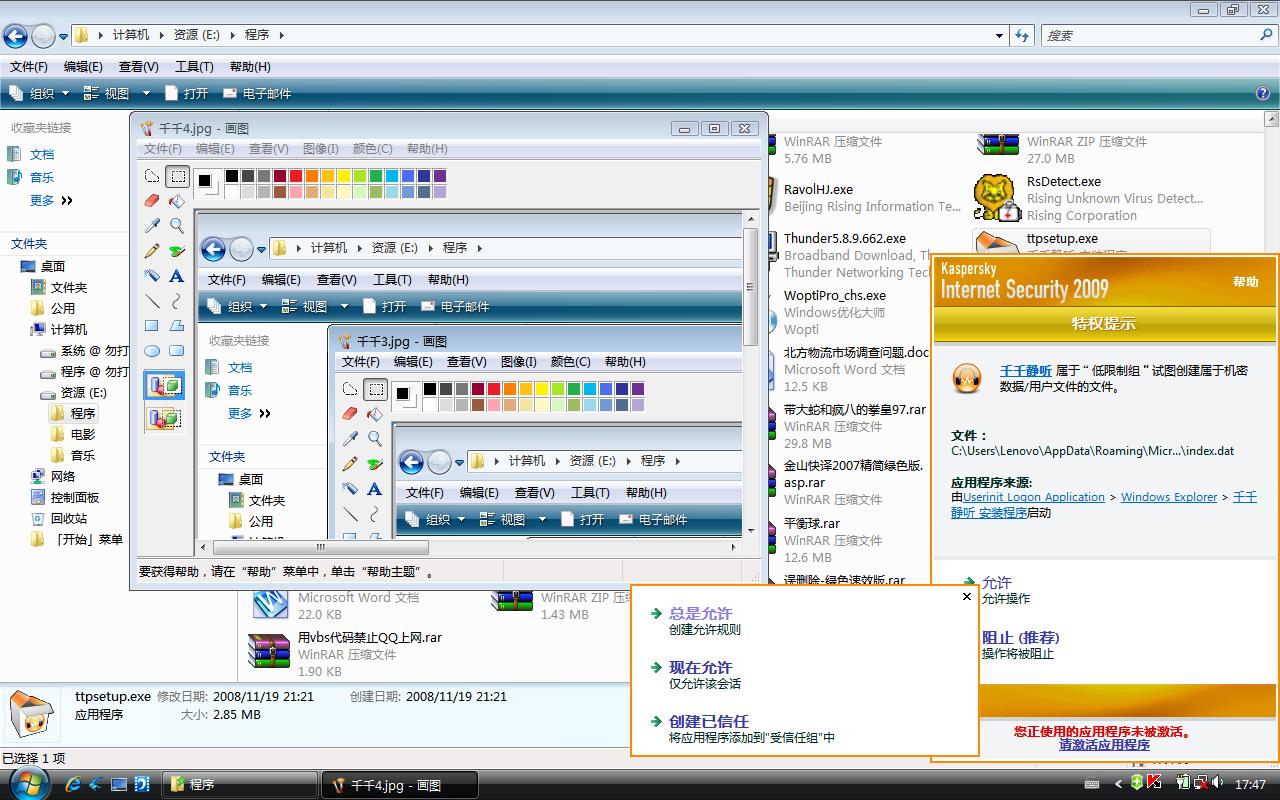
Task: Enable opaque selection option in 千千4.jpg Paint toolbox
Action: tap(164, 386)
